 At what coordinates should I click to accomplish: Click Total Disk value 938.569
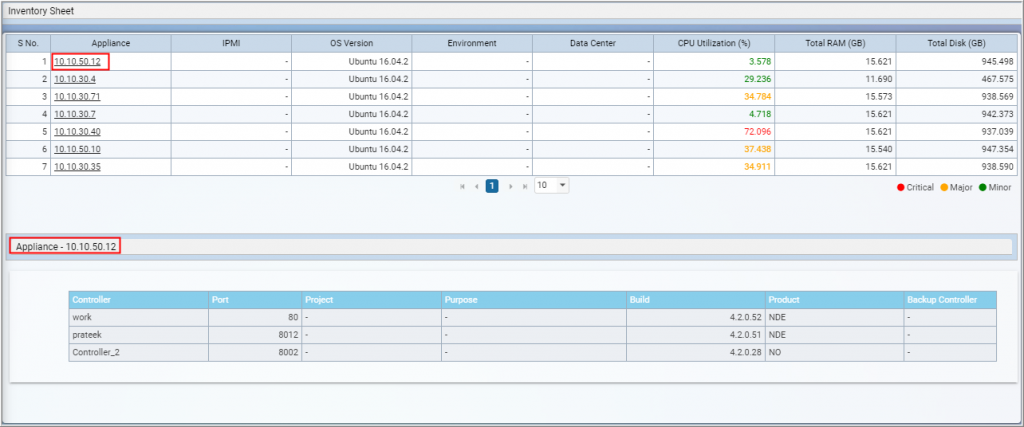tap(997, 97)
